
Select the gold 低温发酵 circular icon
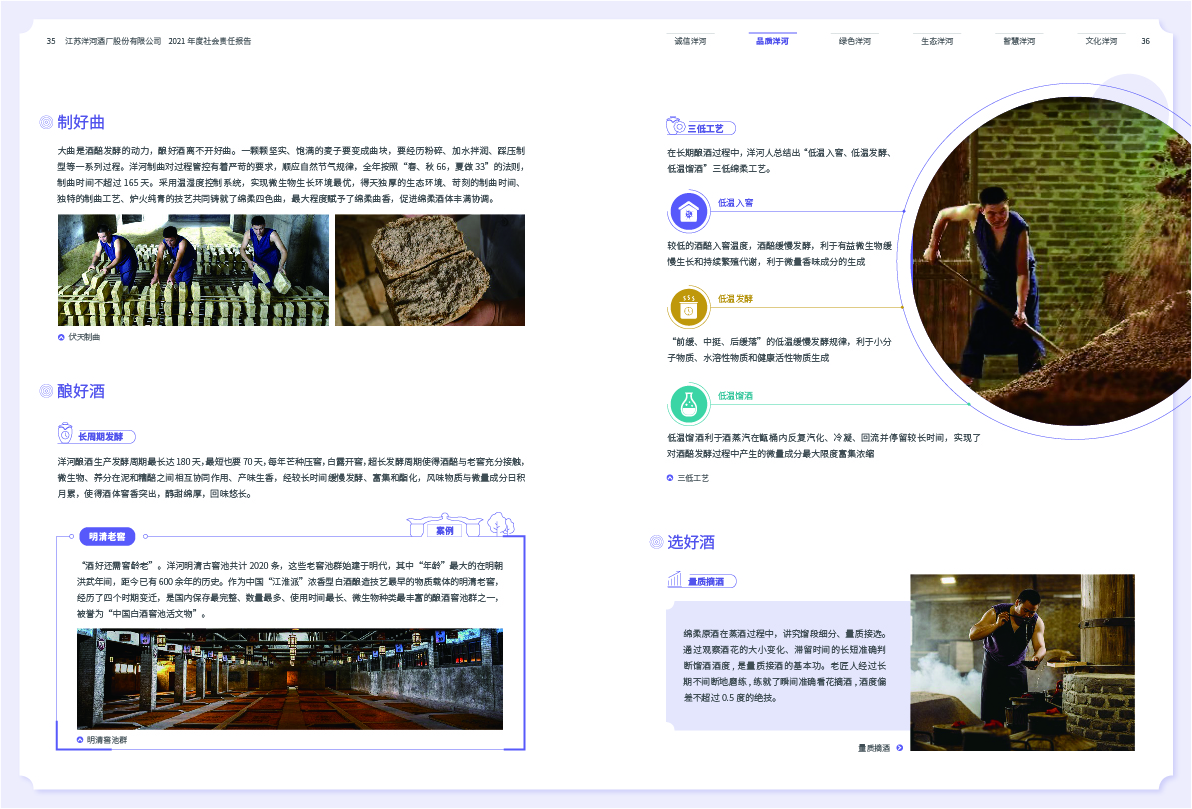tap(688, 307)
